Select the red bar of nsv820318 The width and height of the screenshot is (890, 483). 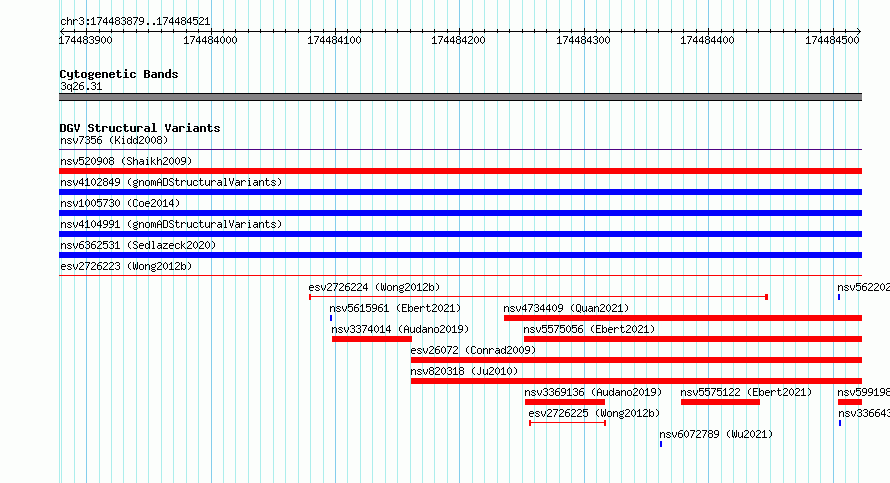tap(636, 381)
